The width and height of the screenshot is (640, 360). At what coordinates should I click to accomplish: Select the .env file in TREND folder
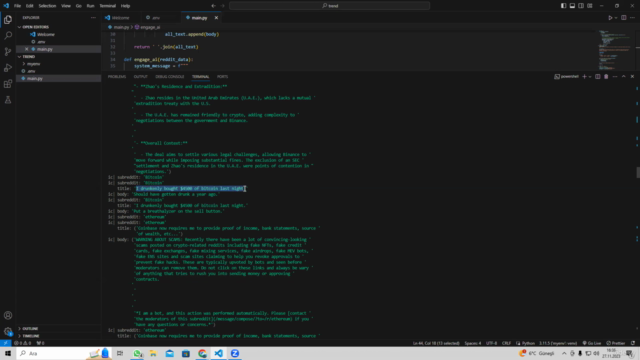[x=31, y=71]
